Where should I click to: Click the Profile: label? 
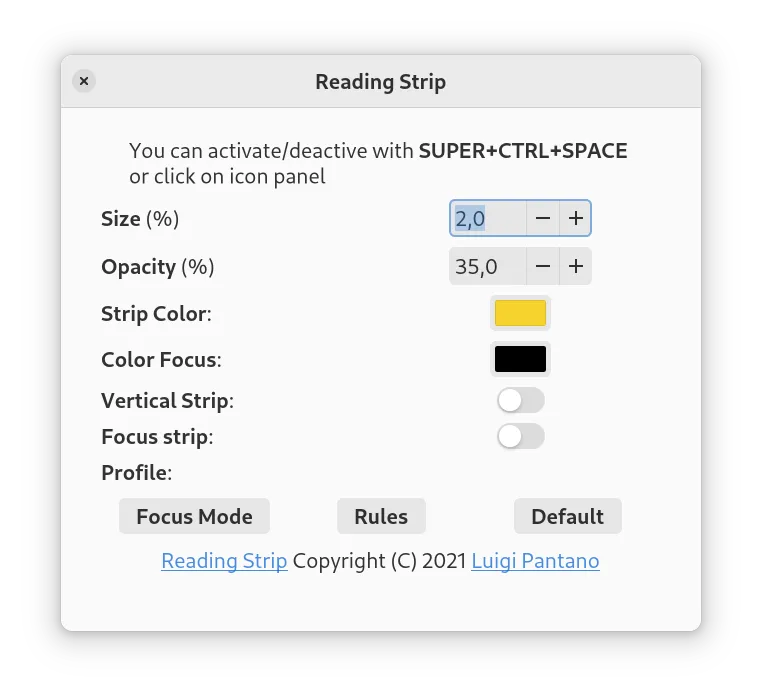click(x=137, y=472)
